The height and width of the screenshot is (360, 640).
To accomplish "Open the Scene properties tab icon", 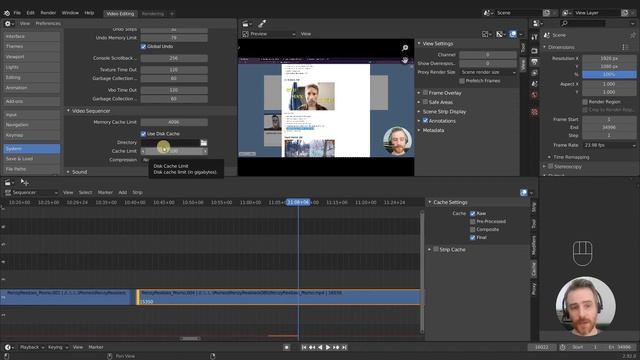I will coord(534,84).
